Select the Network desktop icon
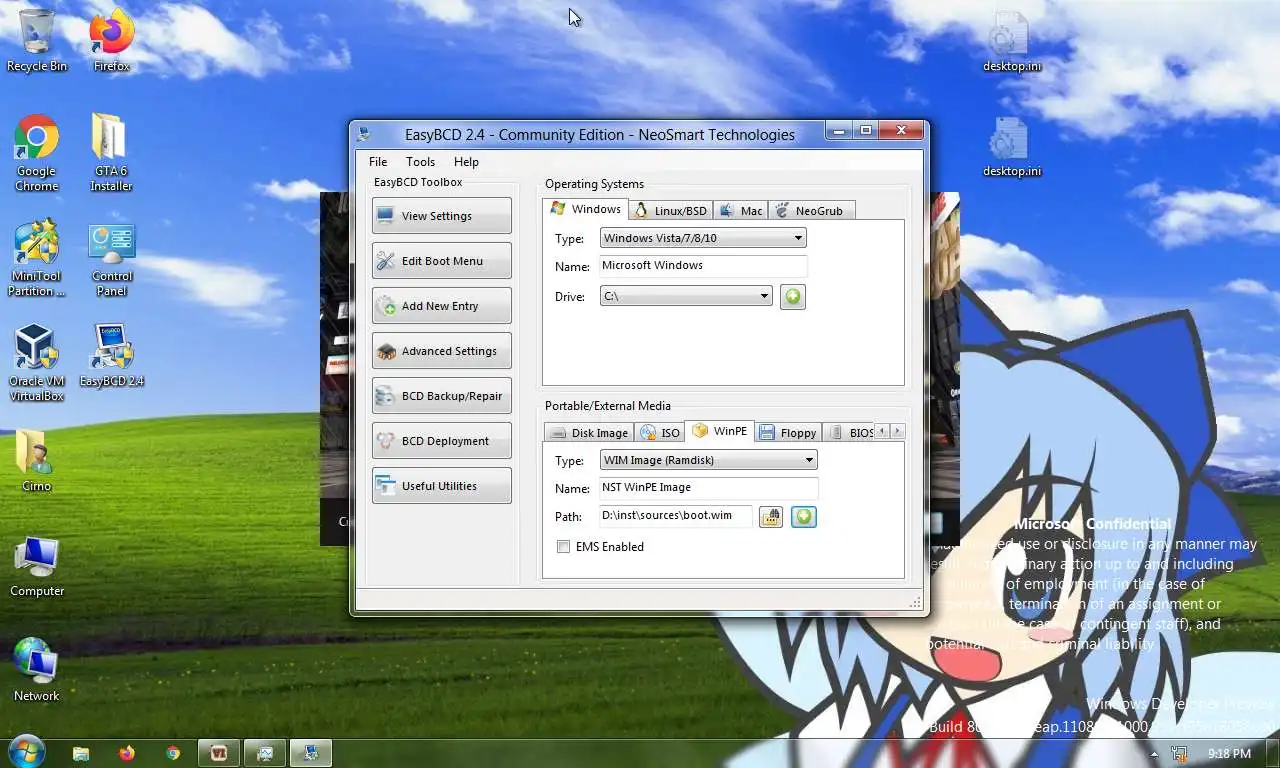 [x=37, y=671]
